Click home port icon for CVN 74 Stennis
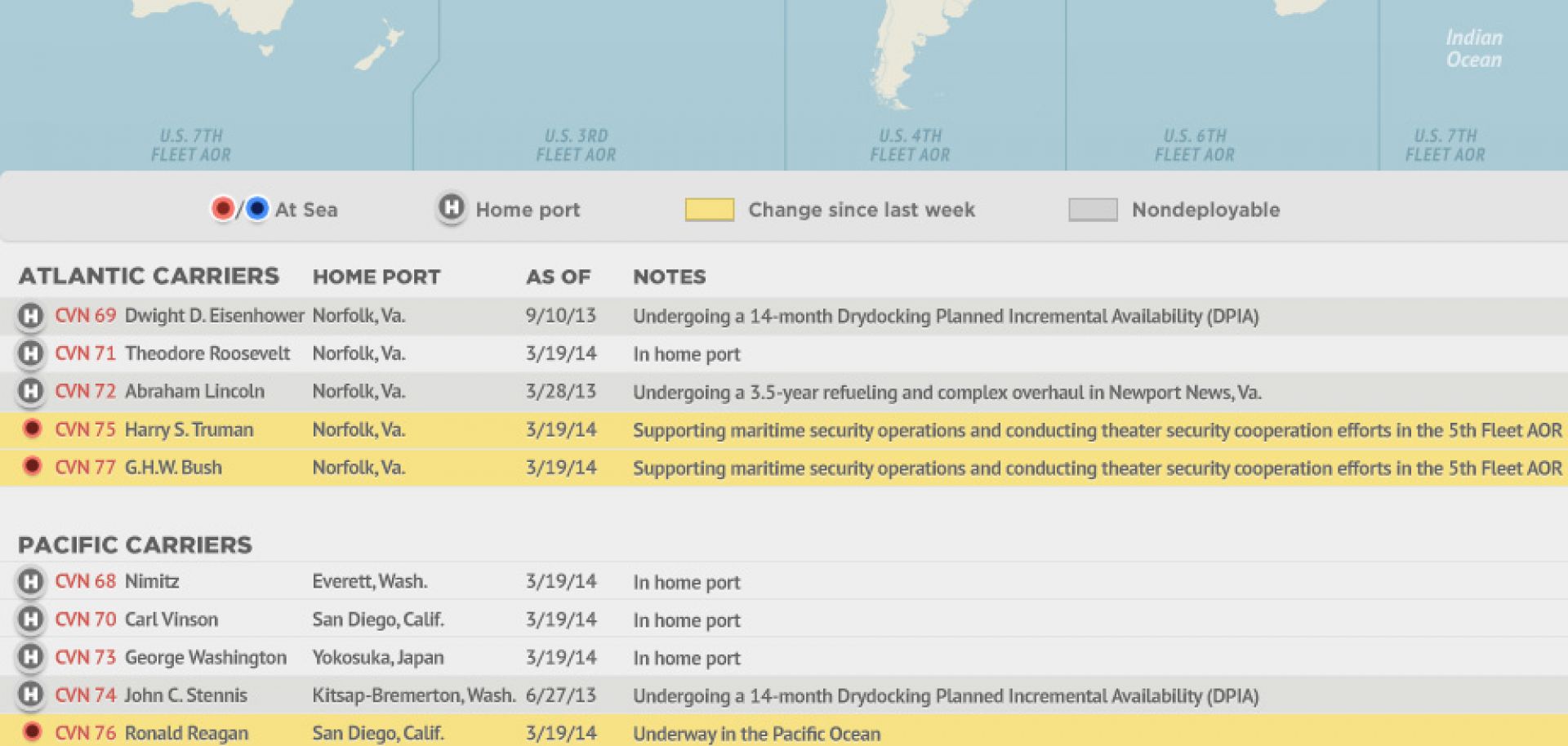 pos(30,695)
